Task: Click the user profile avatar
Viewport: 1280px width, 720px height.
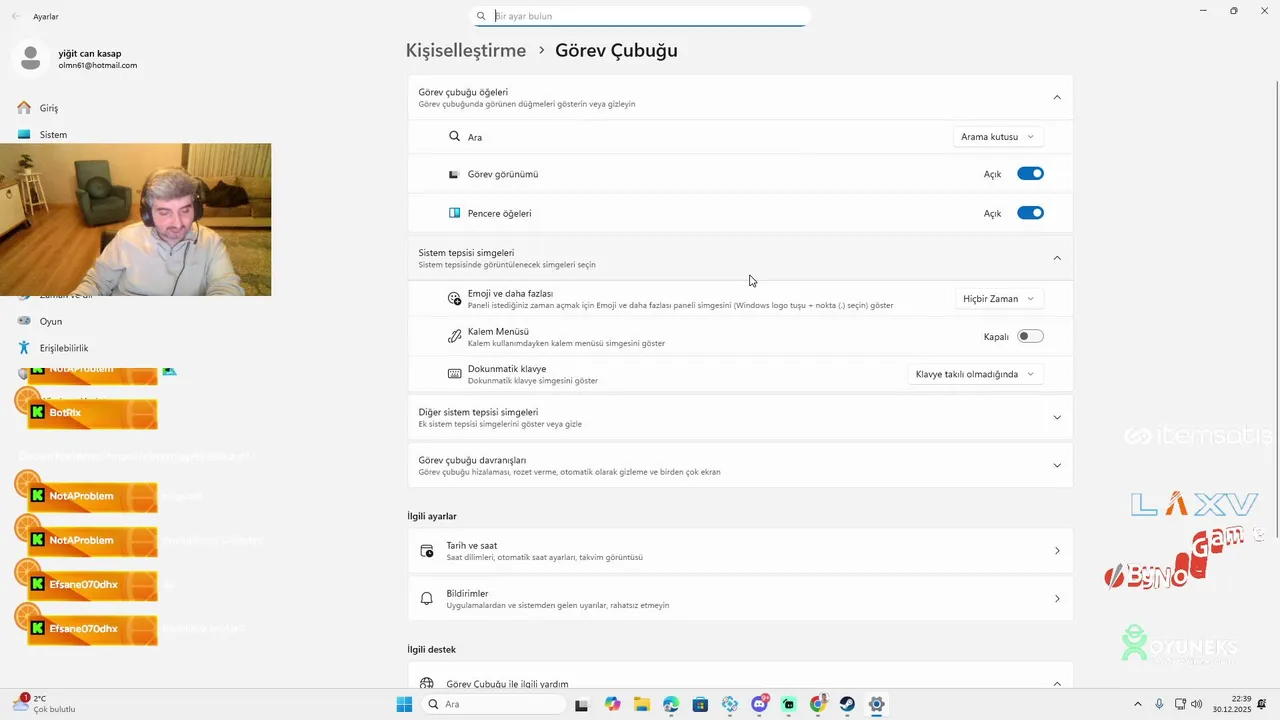Action: [31, 58]
